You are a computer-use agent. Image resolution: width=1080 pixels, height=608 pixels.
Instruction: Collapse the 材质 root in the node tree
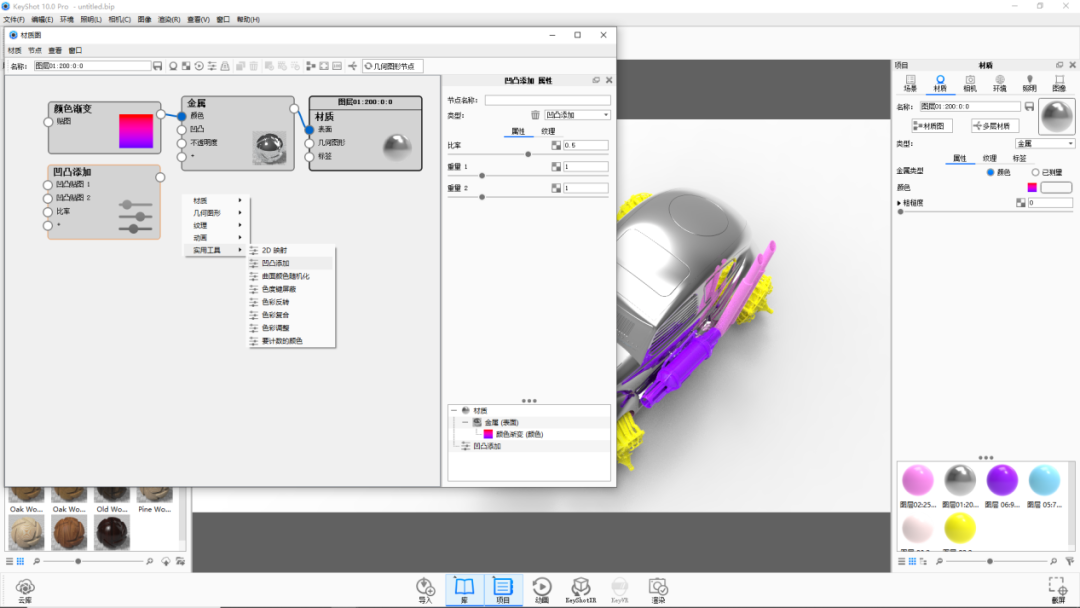454,410
